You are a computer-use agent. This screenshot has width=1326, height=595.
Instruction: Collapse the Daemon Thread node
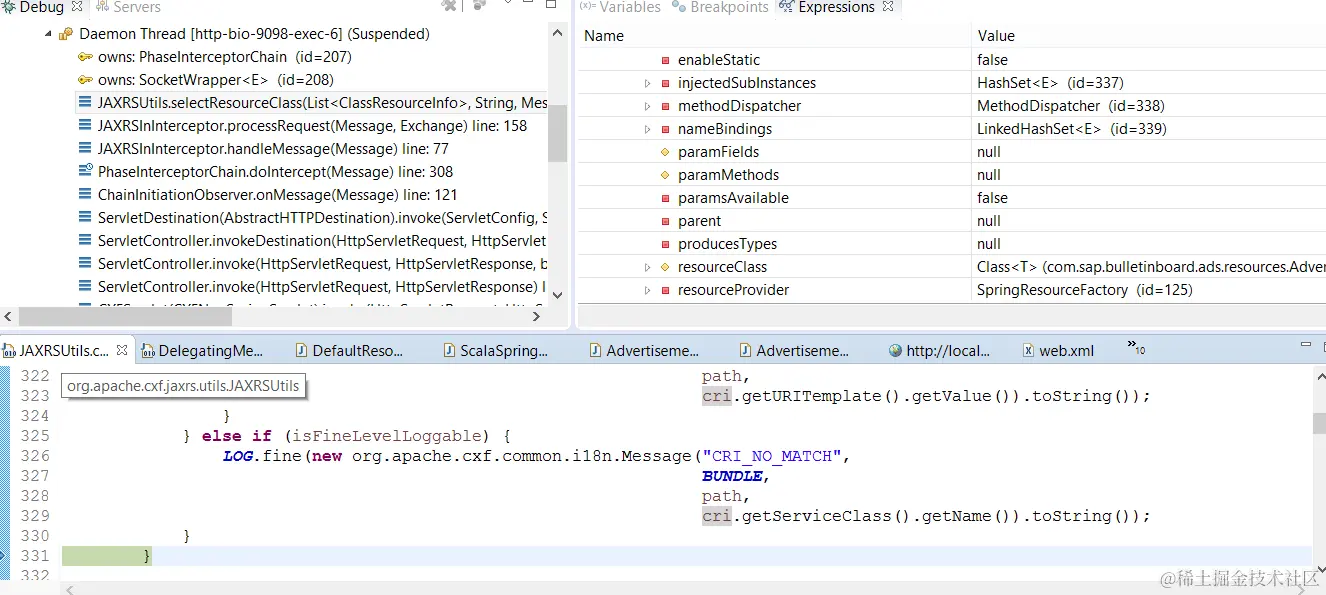(x=48, y=34)
